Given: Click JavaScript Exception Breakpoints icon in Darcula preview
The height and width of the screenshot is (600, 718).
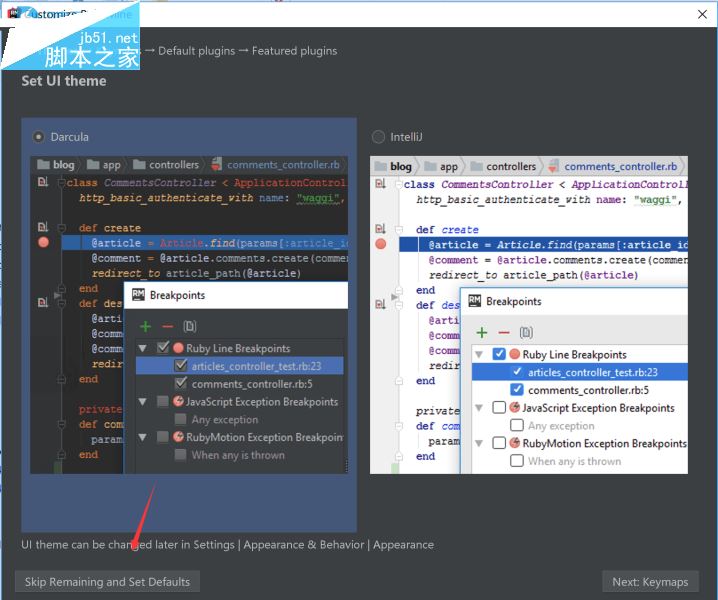Looking at the screenshot, I should point(178,402).
